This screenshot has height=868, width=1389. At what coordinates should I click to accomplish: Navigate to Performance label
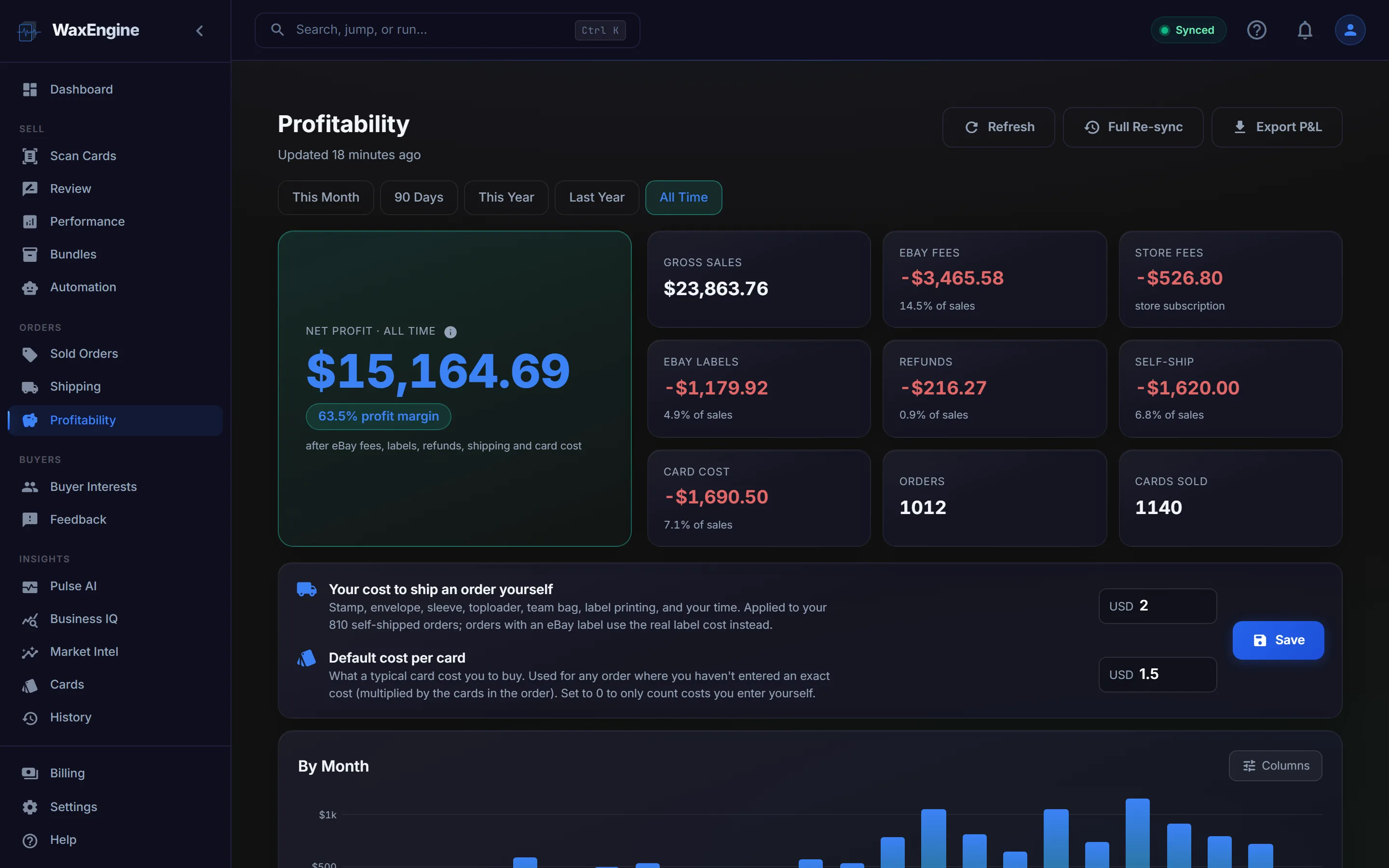[x=87, y=222]
